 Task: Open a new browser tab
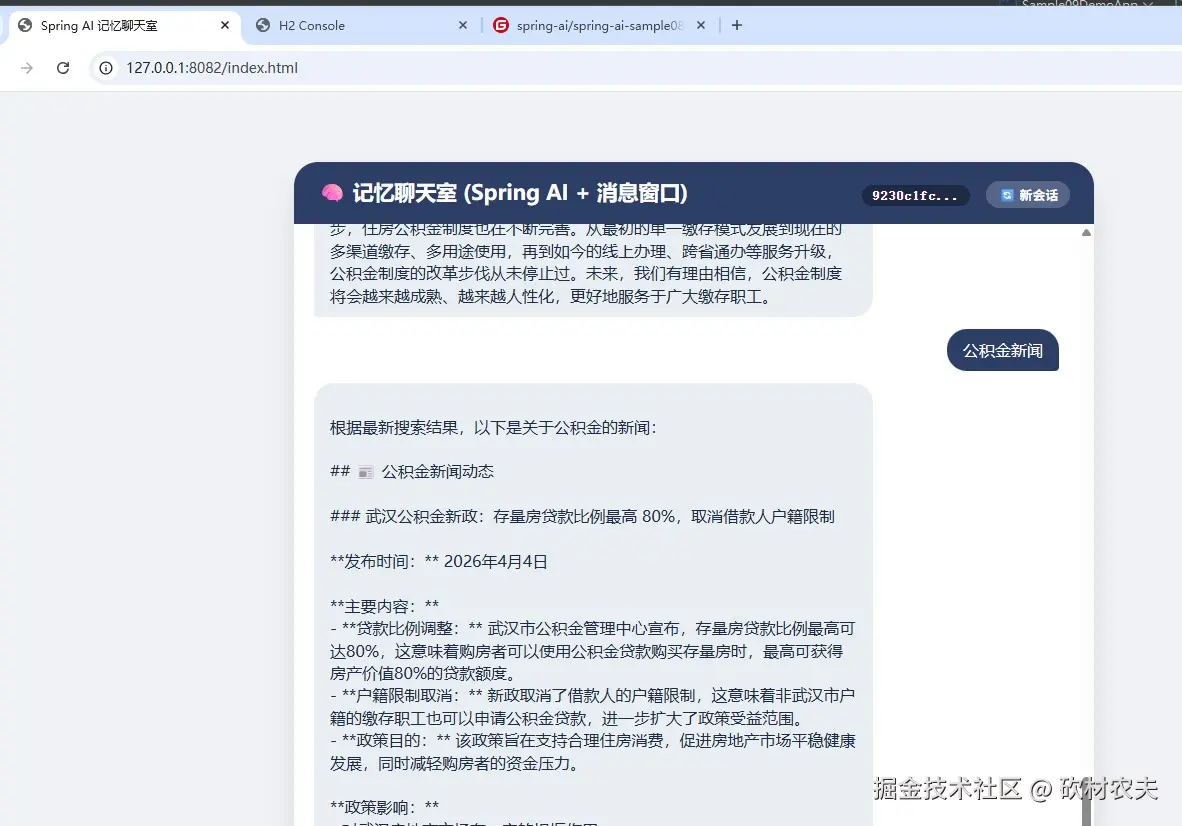pyautogui.click(x=737, y=26)
